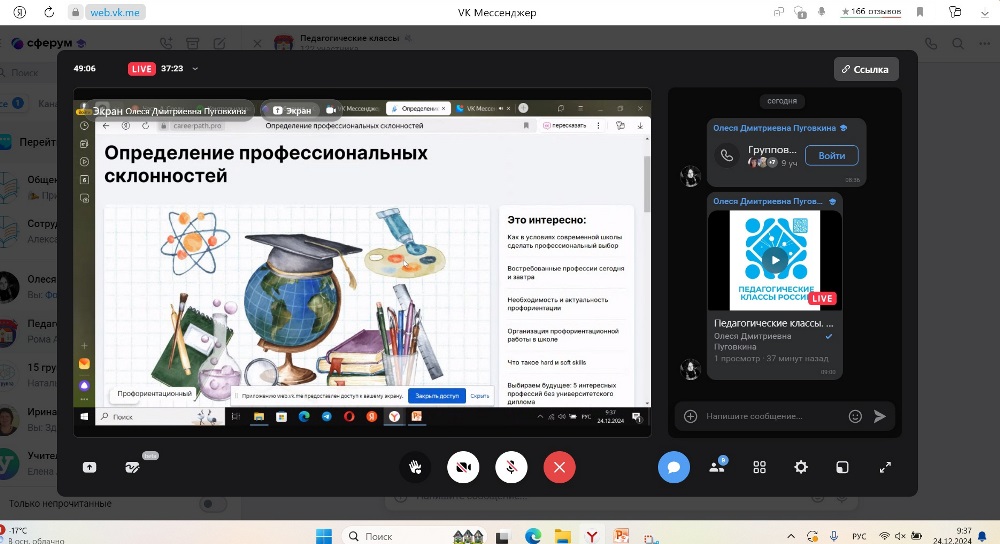Open the beta whiteboard tool
The image size is (1000, 544).
coord(132,467)
